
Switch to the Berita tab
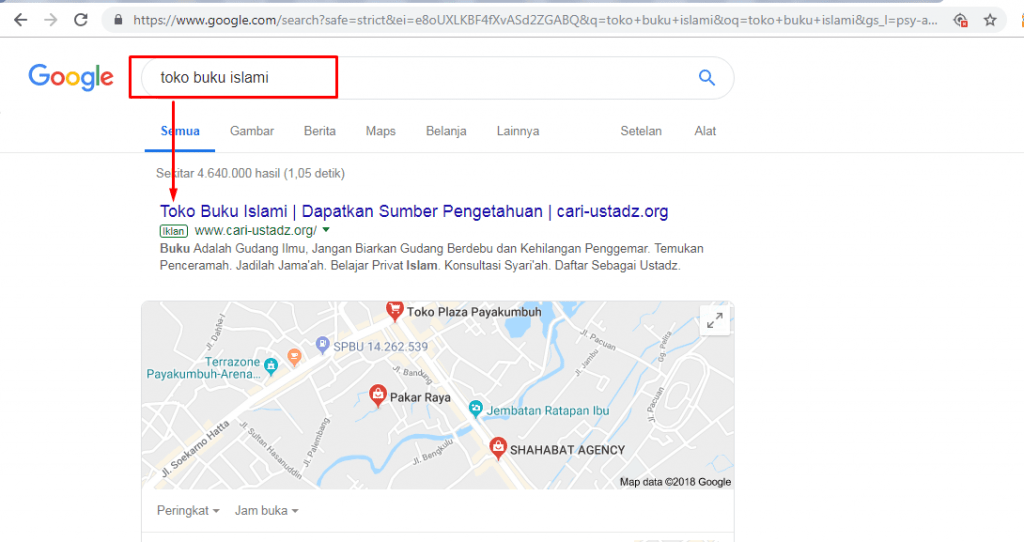tap(319, 131)
